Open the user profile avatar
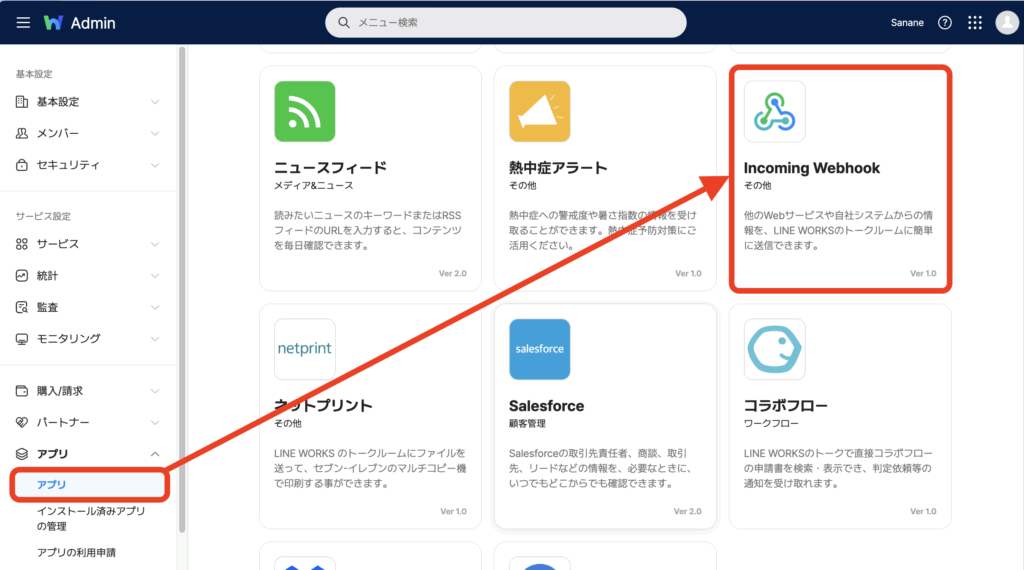Image resolution: width=1024 pixels, height=570 pixels. point(1006,23)
